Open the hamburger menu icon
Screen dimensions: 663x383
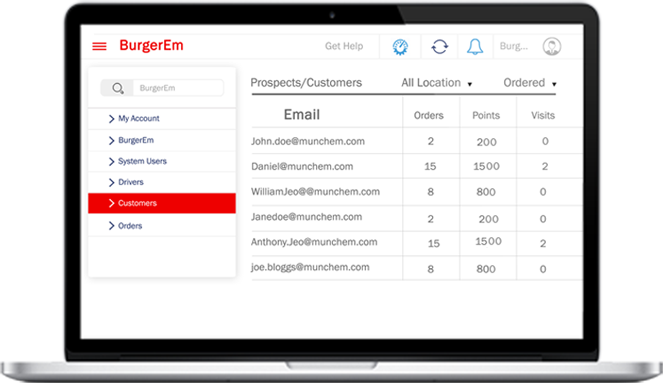pos(99,46)
